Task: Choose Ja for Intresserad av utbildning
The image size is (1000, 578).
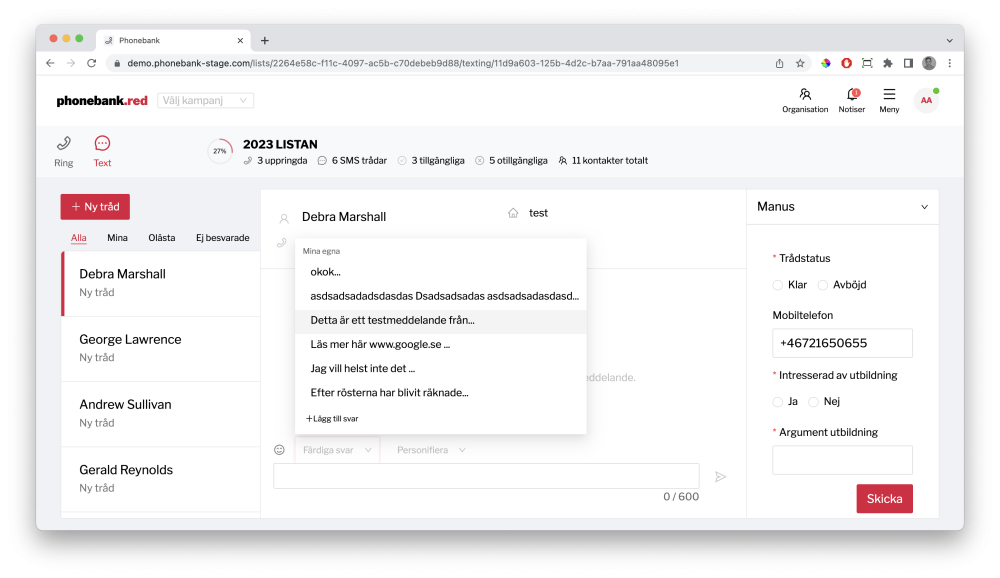Action: [778, 402]
